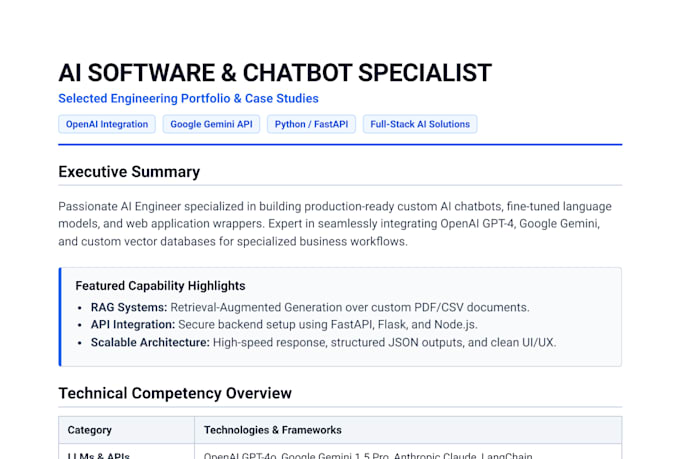Click text 'custom PDF/CSV documents'
This screenshot has height=459, width=680.
tap(450, 307)
